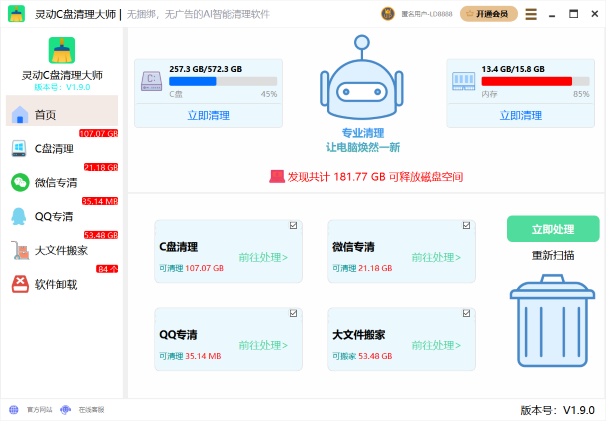Click 立即清理 under the C盘 usage
This screenshot has height=421, width=606.
pos(209,115)
